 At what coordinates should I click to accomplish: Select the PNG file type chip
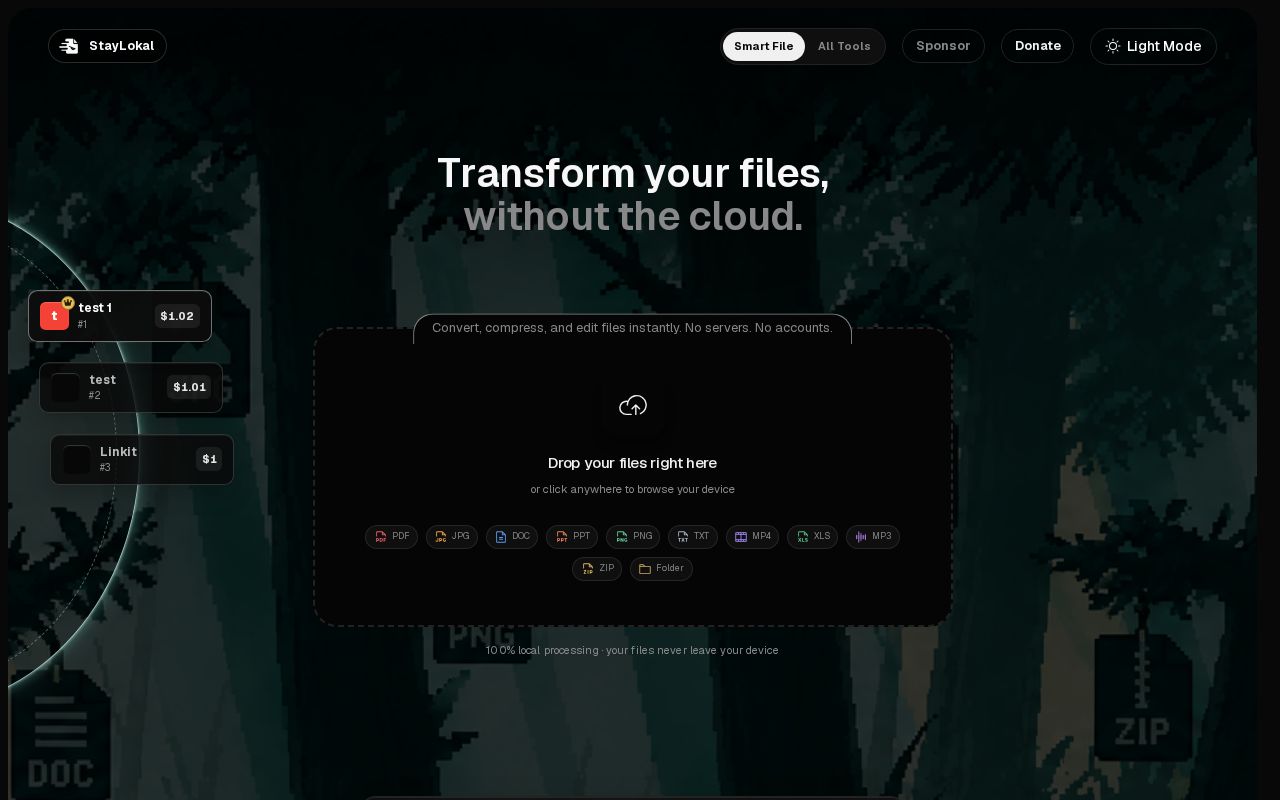[x=633, y=537]
